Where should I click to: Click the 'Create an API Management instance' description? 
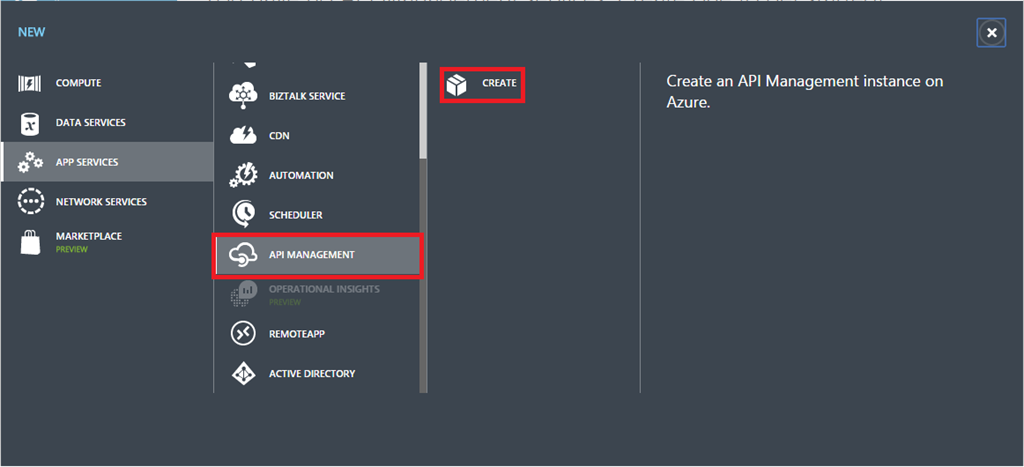coord(805,91)
